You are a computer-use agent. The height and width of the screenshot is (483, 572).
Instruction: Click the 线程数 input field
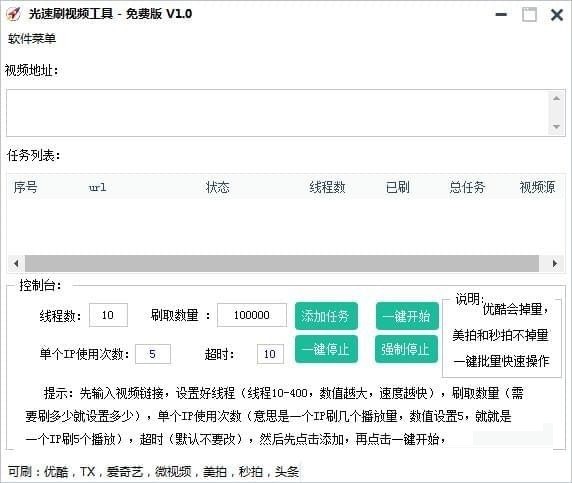pos(108,315)
